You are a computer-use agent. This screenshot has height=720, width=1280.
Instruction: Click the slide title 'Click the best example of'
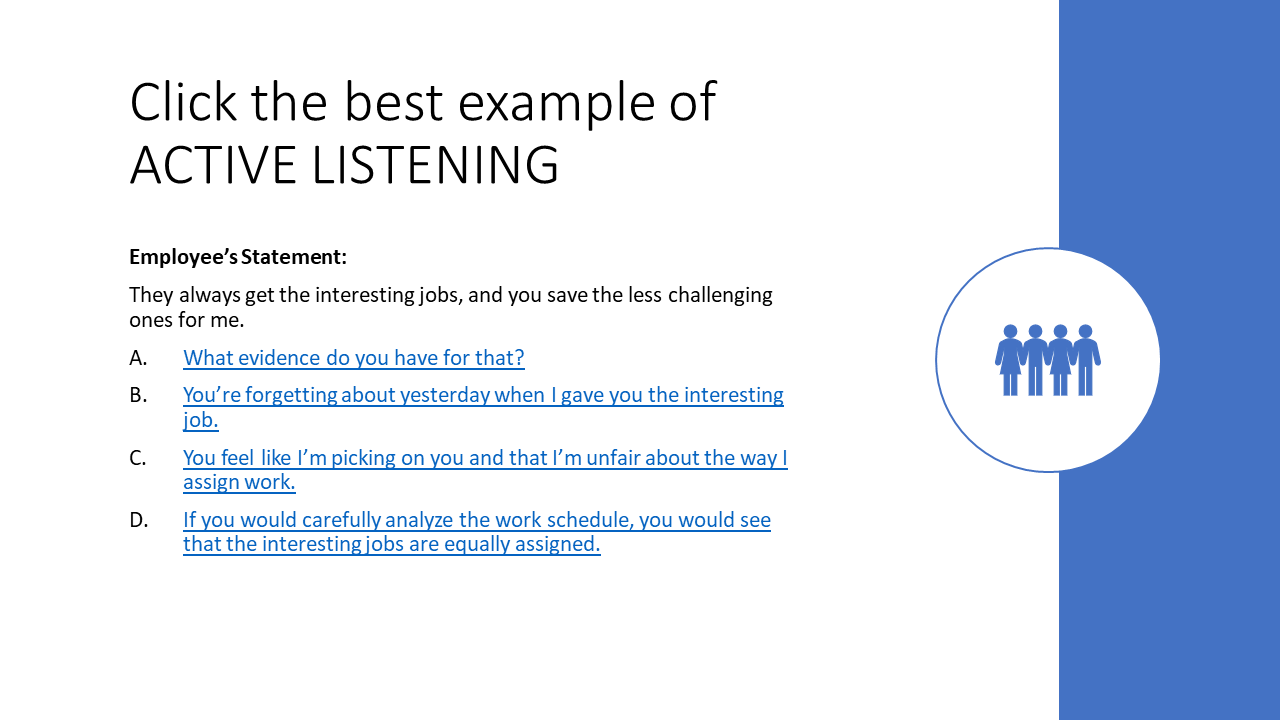click(x=423, y=102)
